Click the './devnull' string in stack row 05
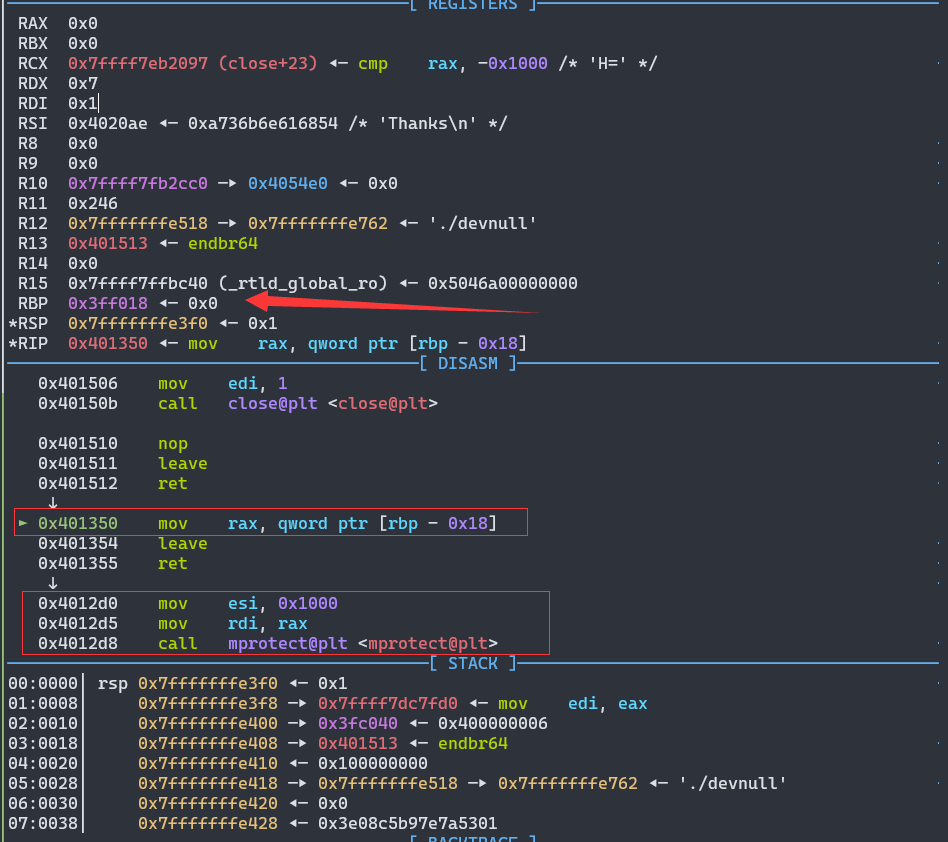The height and width of the screenshot is (842, 948). point(732,783)
